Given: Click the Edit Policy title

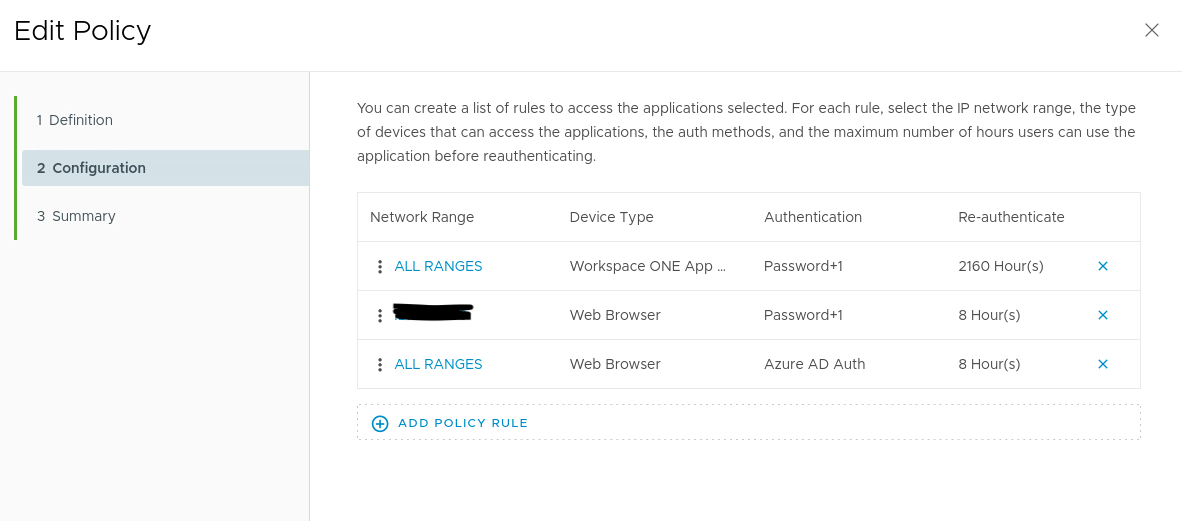Looking at the screenshot, I should coord(82,31).
